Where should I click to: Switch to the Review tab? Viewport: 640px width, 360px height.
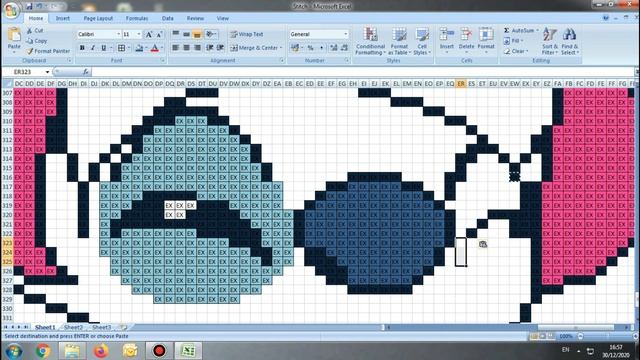coord(195,18)
